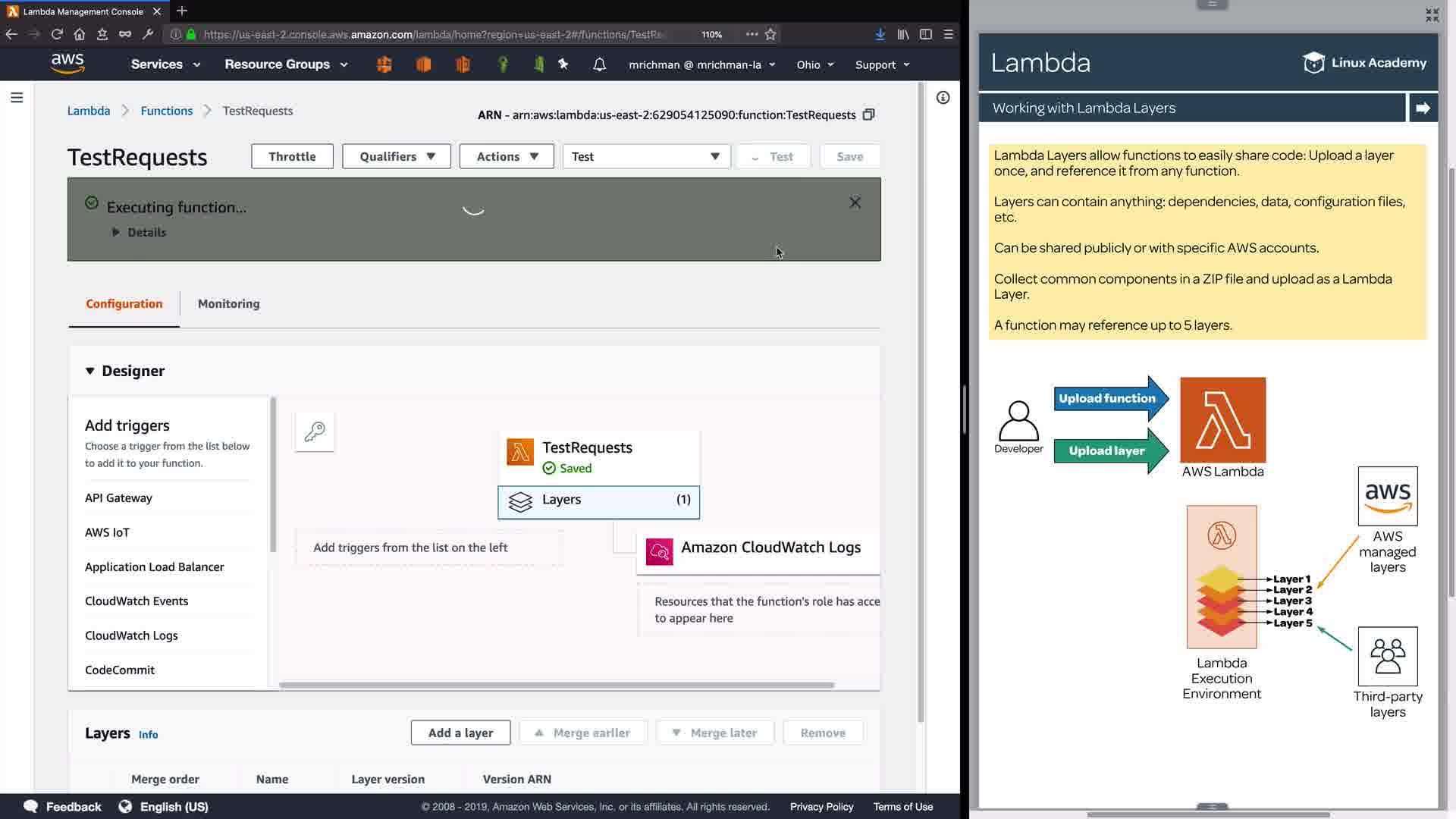1456x819 pixels.
Task: Click the next arrow in Linux Academy panel
Action: (1423, 108)
